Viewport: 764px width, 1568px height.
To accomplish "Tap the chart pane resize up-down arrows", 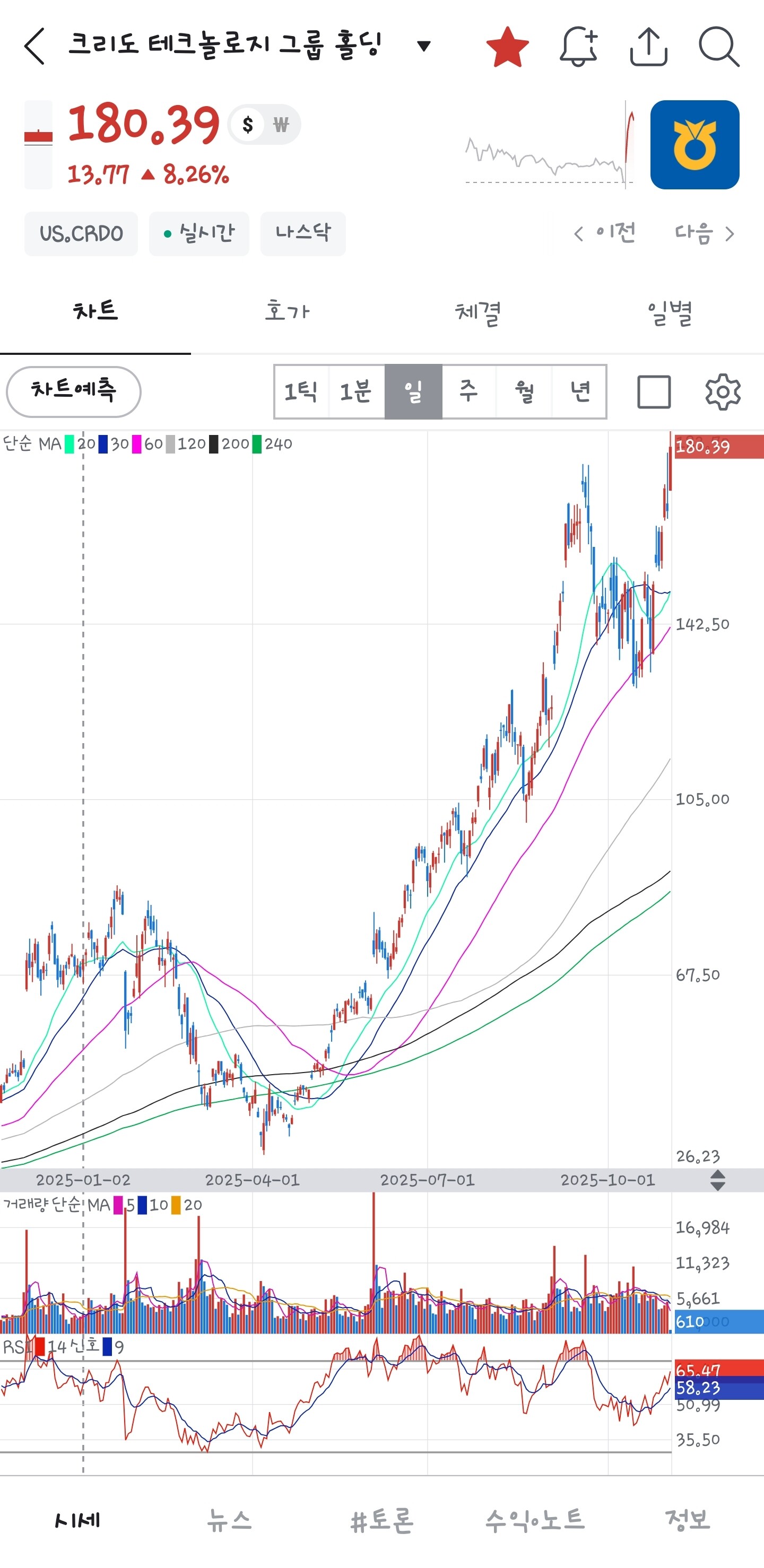I will 718,1180.
